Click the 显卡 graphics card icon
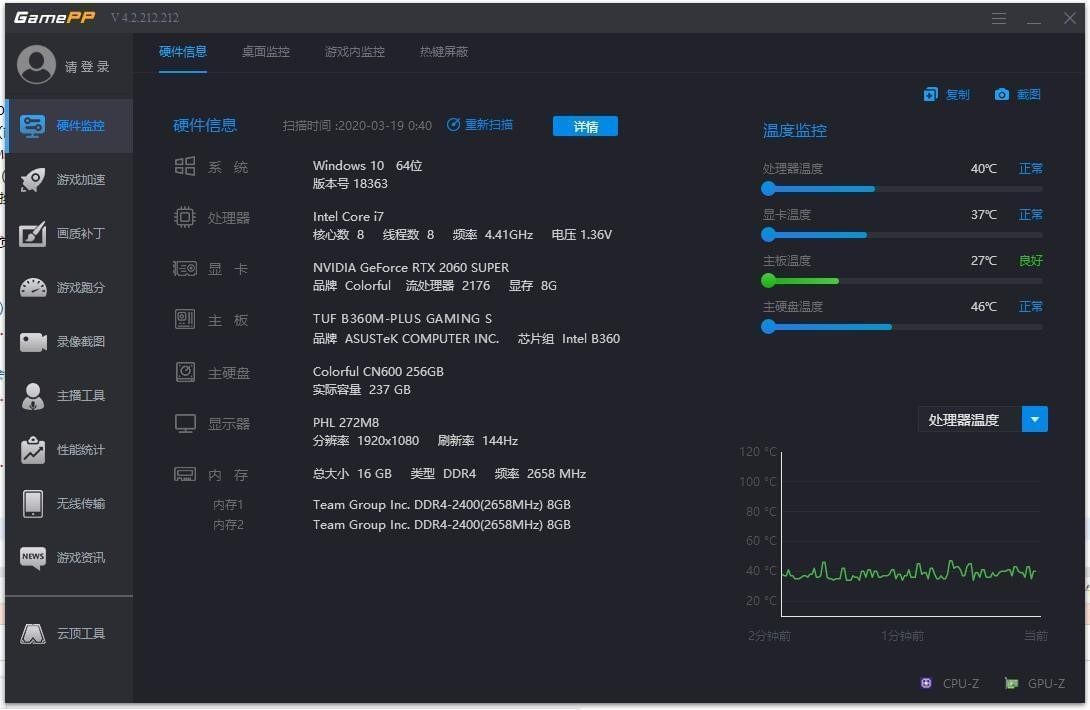The image size is (1090, 710). tap(184, 268)
